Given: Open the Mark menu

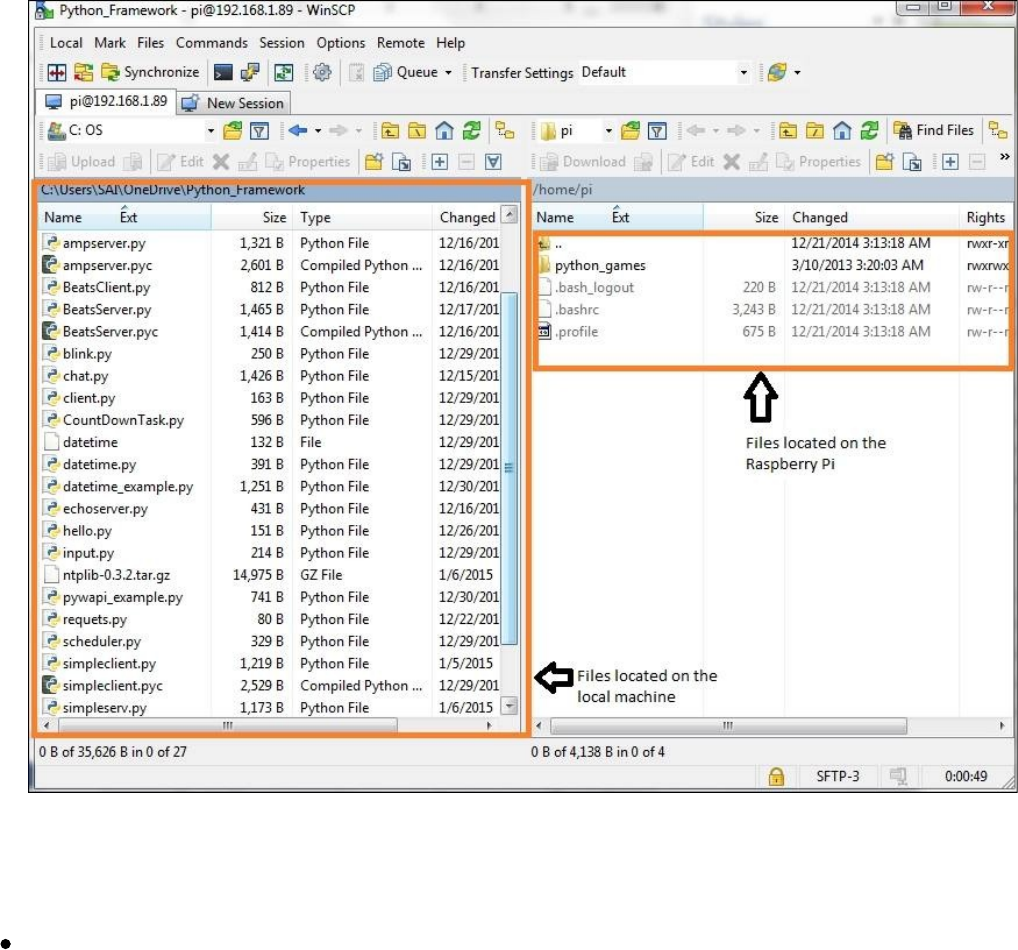Looking at the screenshot, I should 110,43.
